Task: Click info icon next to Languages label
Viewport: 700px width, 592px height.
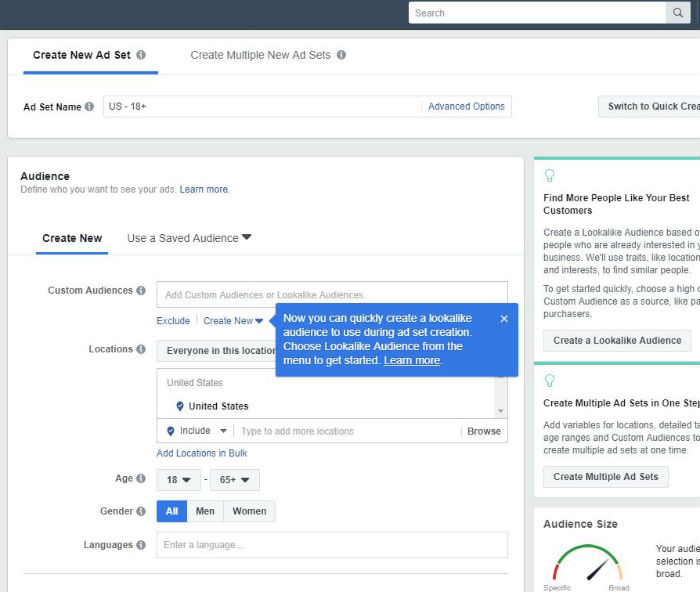Action: (141, 545)
